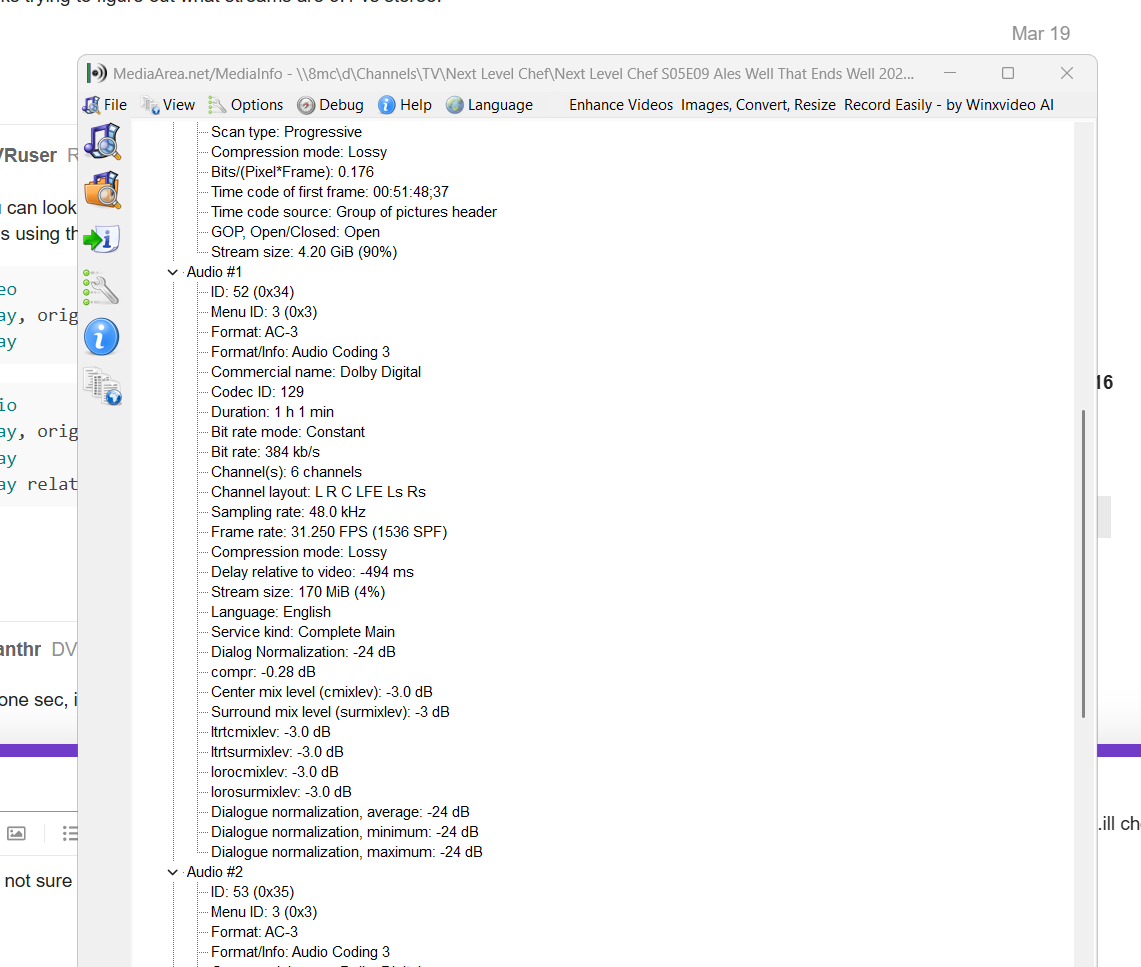Select the Channel layout row in Audio #1
The image size is (1141, 967).
pyautogui.click(x=318, y=492)
